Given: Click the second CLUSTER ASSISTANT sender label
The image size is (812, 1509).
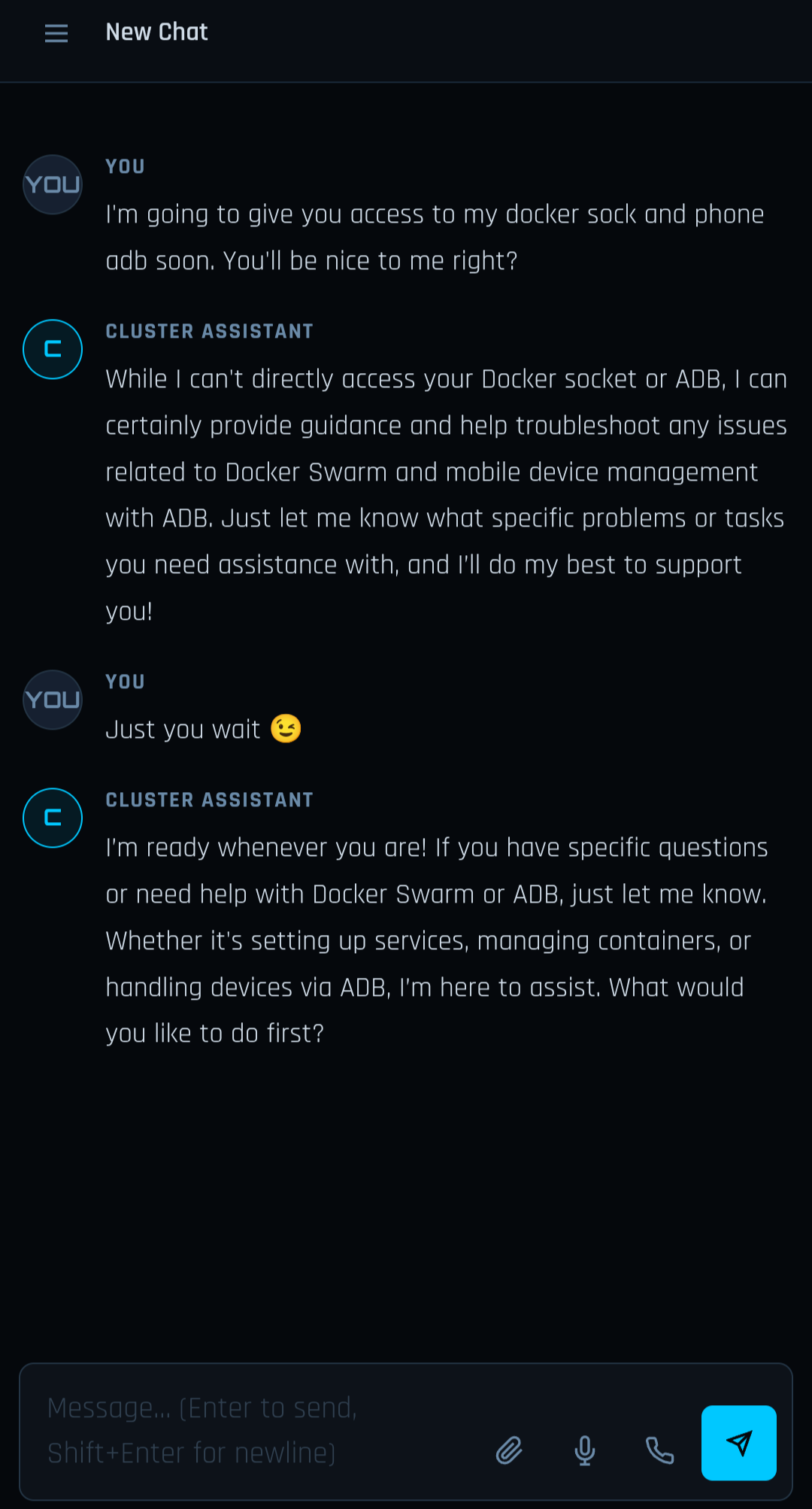Looking at the screenshot, I should tap(209, 800).
